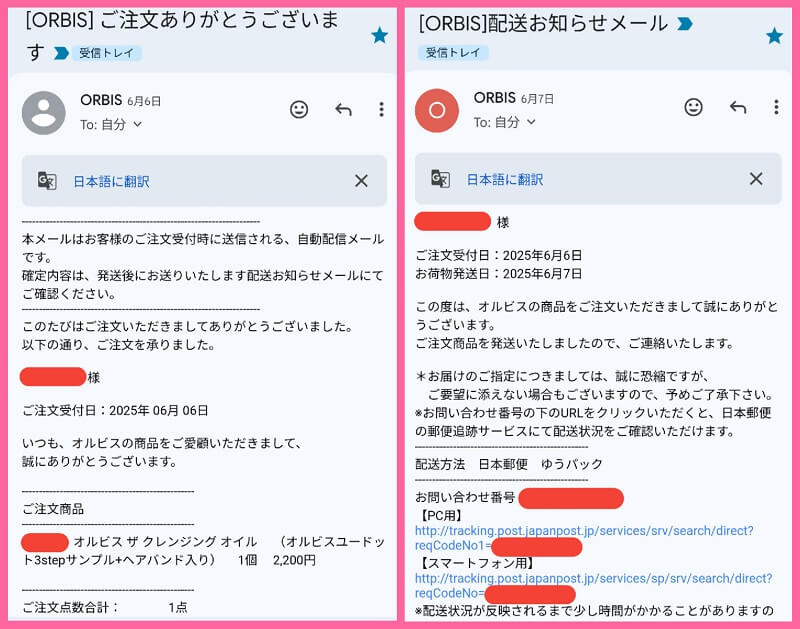Open PC Japan Post tracking link
The height and width of the screenshot is (629, 800).
tap(584, 538)
